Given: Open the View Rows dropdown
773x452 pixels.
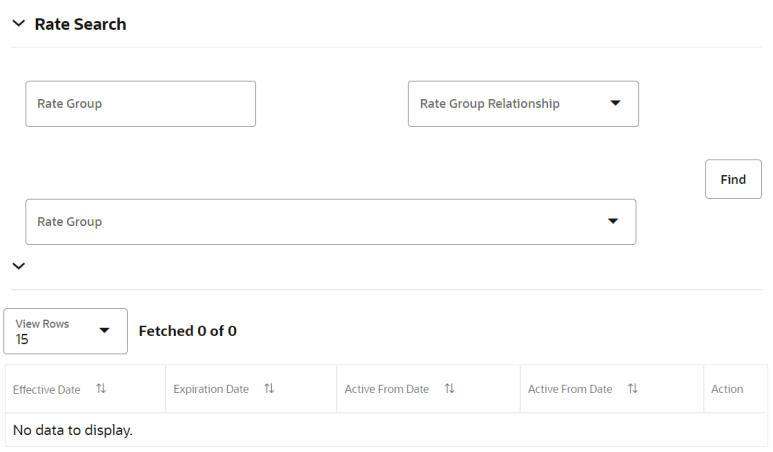Looking at the screenshot, I should [66, 331].
